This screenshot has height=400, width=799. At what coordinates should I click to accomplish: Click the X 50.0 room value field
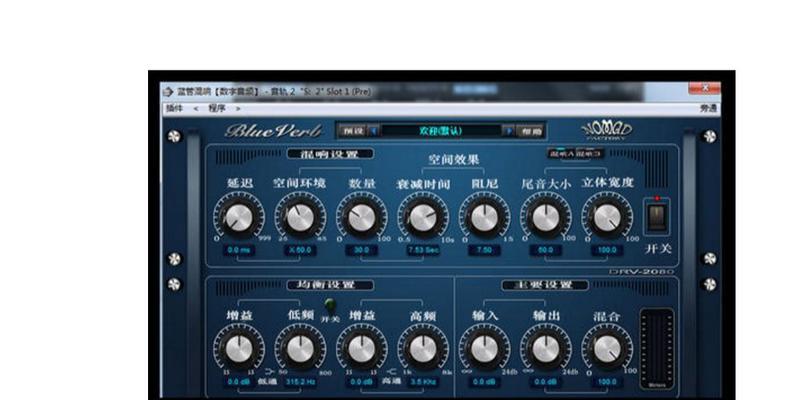click(300, 250)
